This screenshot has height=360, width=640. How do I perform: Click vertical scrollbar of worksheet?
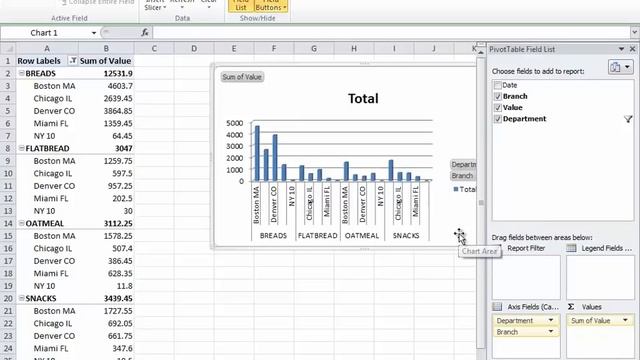point(481,203)
